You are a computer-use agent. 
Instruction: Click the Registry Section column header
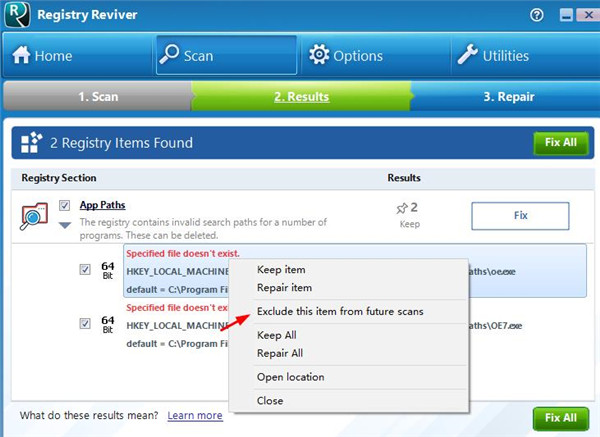pos(59,178)
